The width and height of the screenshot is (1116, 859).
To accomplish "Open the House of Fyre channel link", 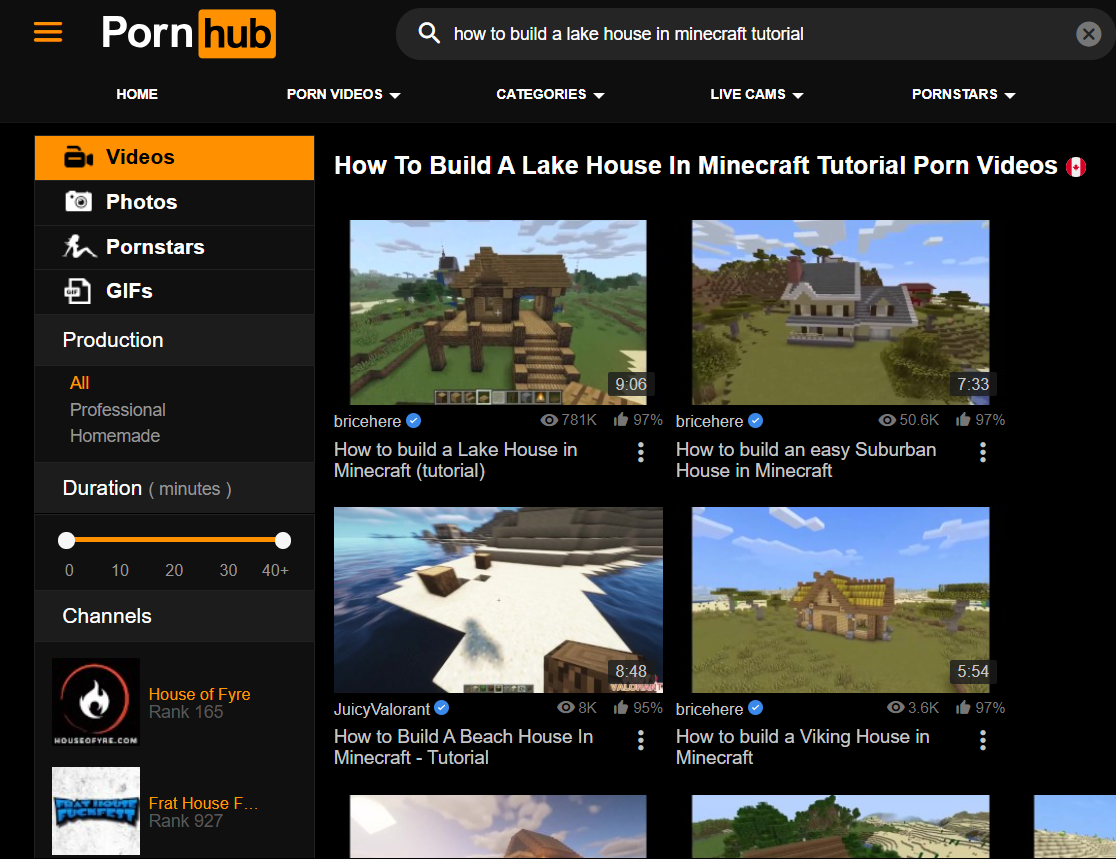I will click(x=199, y=694).
